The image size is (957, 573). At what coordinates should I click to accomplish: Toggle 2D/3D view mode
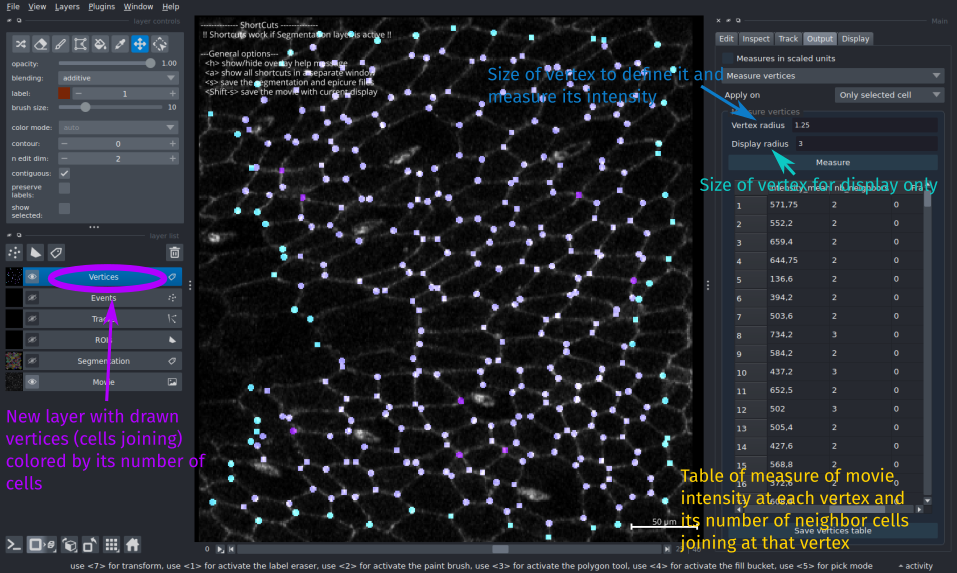pos(42,544)
